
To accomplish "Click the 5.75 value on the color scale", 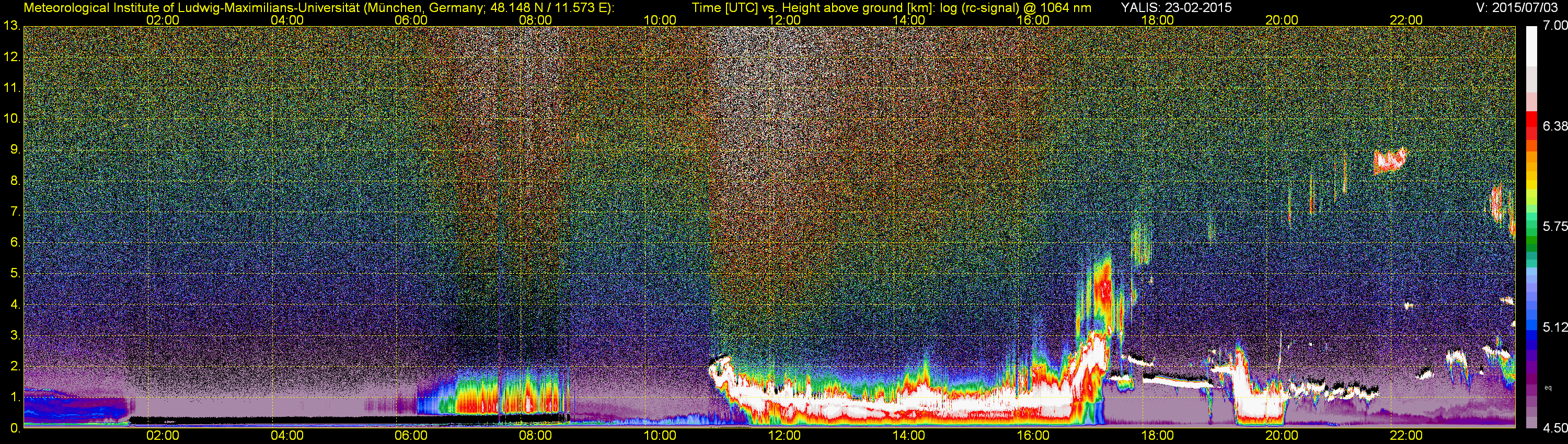I will tap(1555, 227).
